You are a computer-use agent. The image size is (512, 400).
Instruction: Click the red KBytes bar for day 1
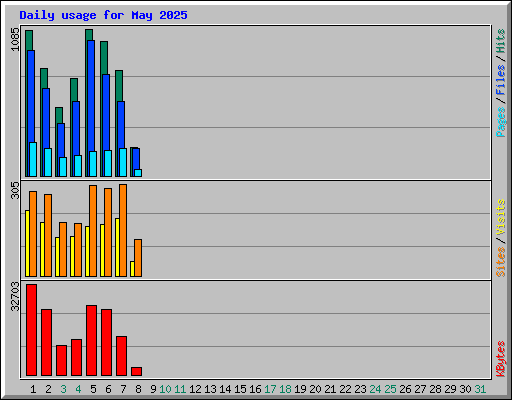pyautogui.click(x=31, y=330)
